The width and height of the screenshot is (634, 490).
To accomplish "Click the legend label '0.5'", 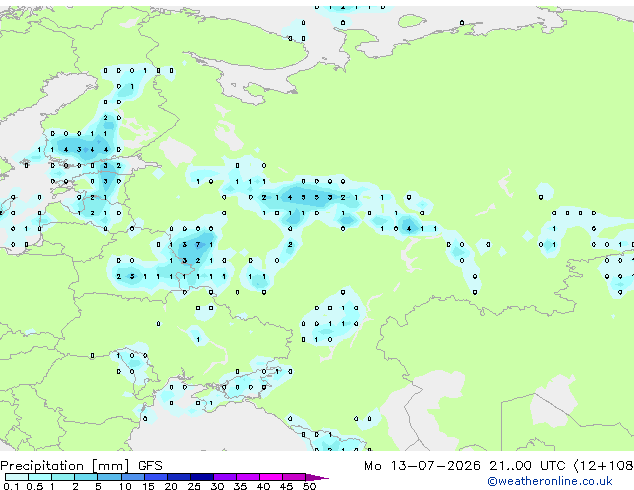I will [35, 486].
